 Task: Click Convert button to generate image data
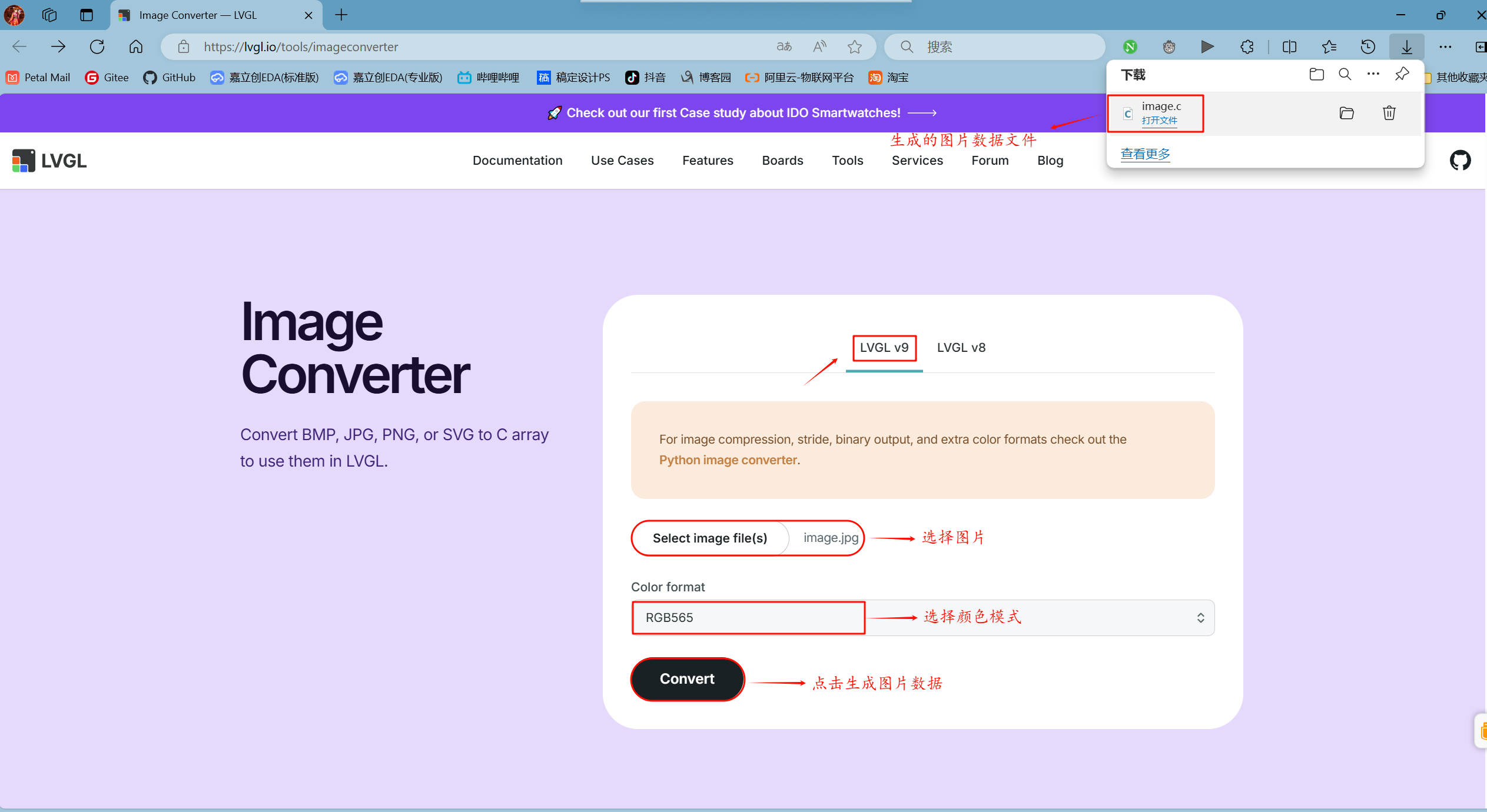687,678
